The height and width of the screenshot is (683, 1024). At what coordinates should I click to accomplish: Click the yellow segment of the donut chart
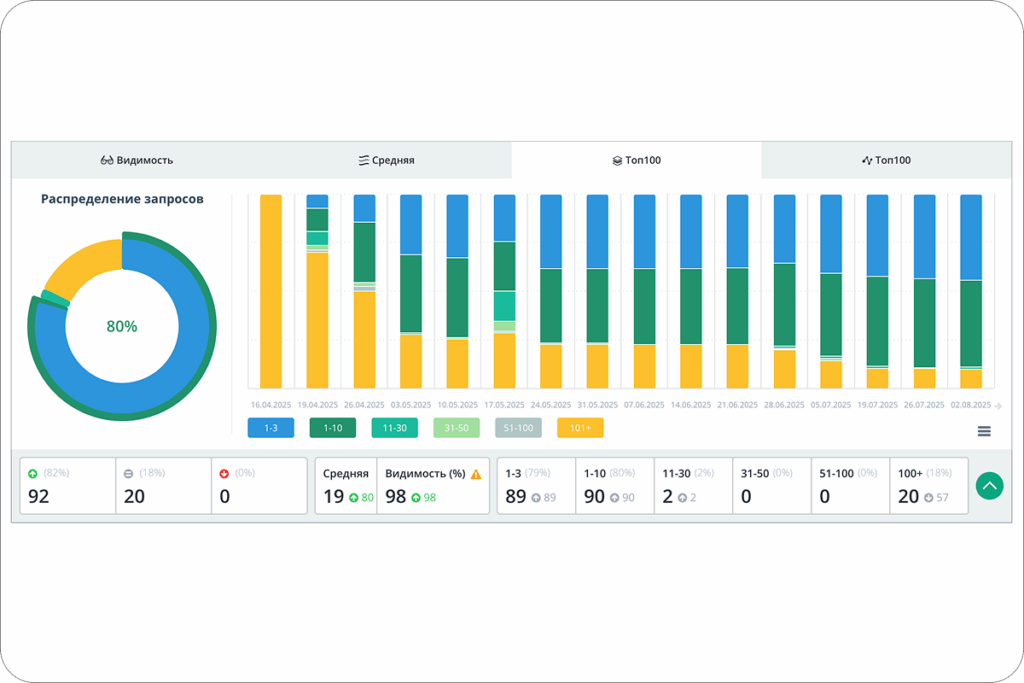[x=88, y=267]
